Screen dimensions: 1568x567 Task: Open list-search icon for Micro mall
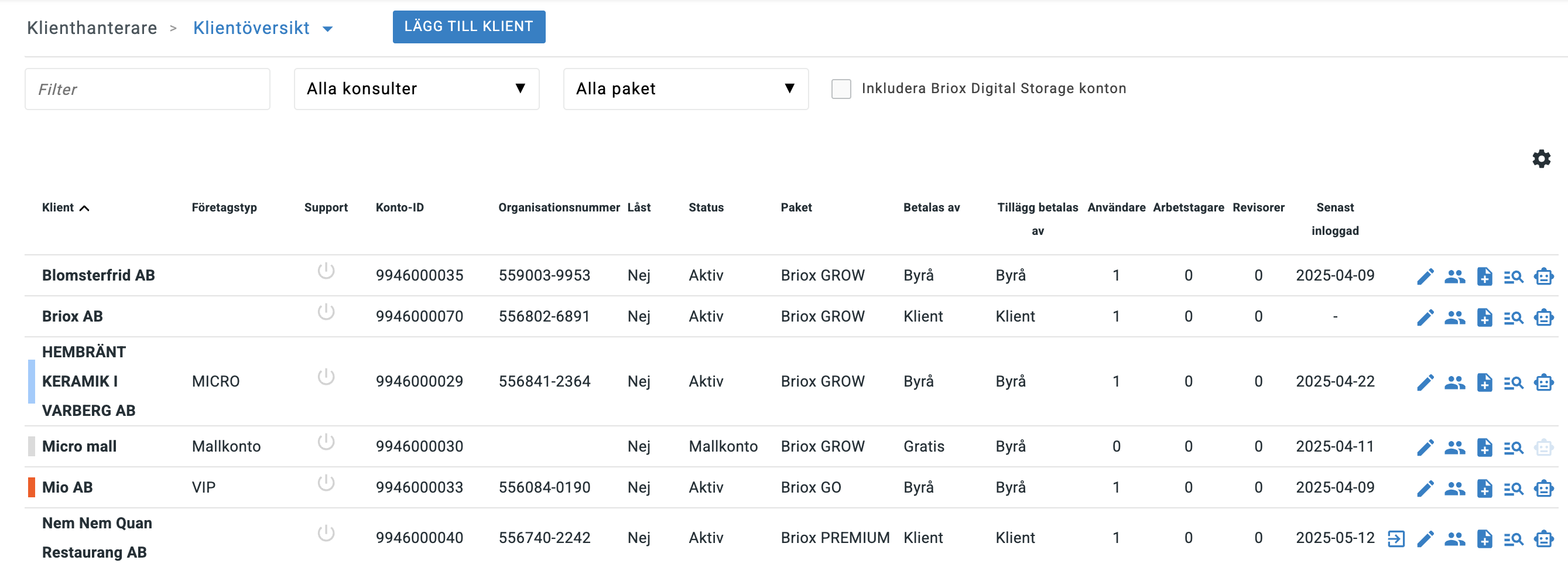click(1513, 449)
